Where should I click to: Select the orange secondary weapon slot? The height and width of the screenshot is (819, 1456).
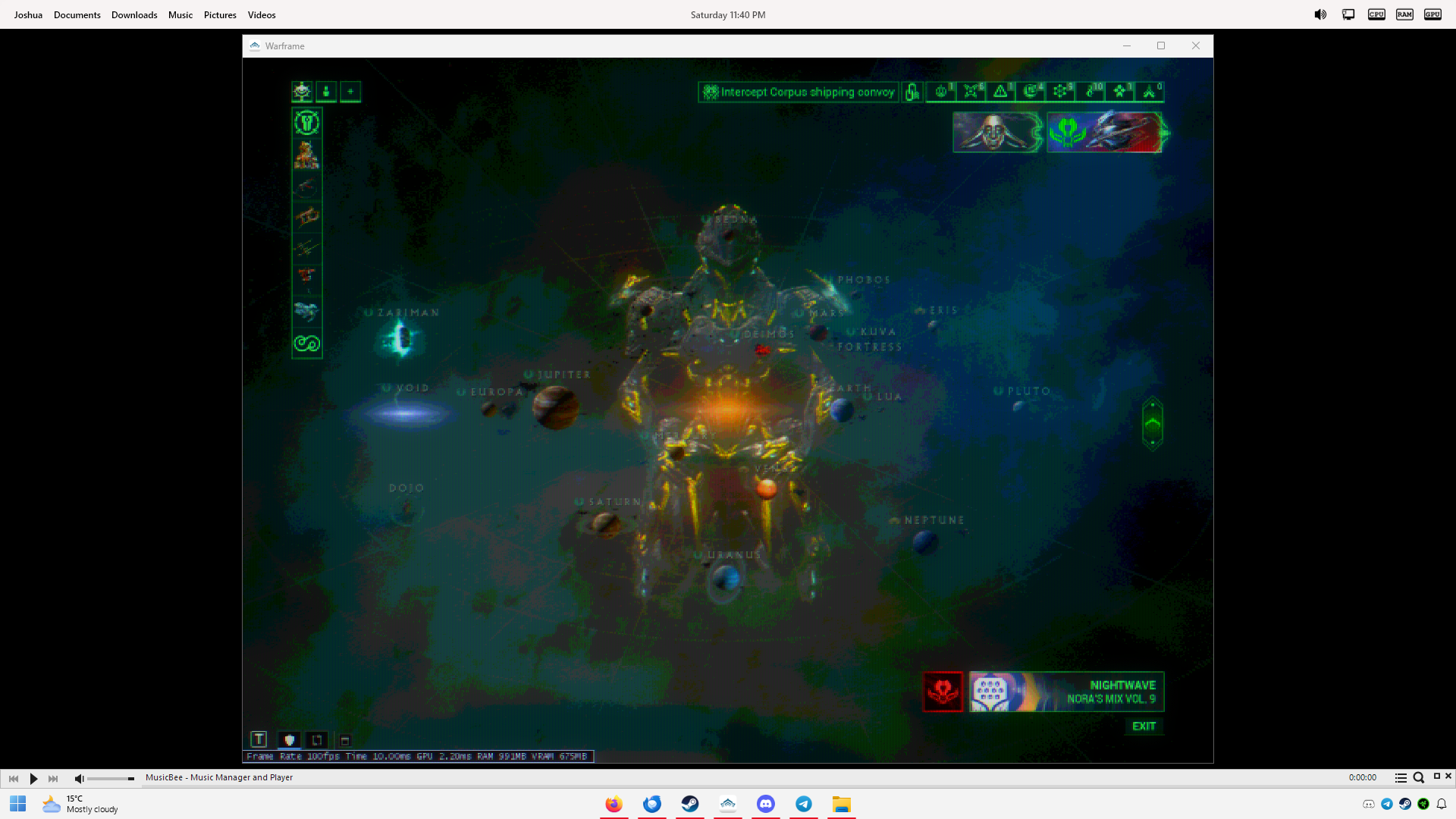307,217
